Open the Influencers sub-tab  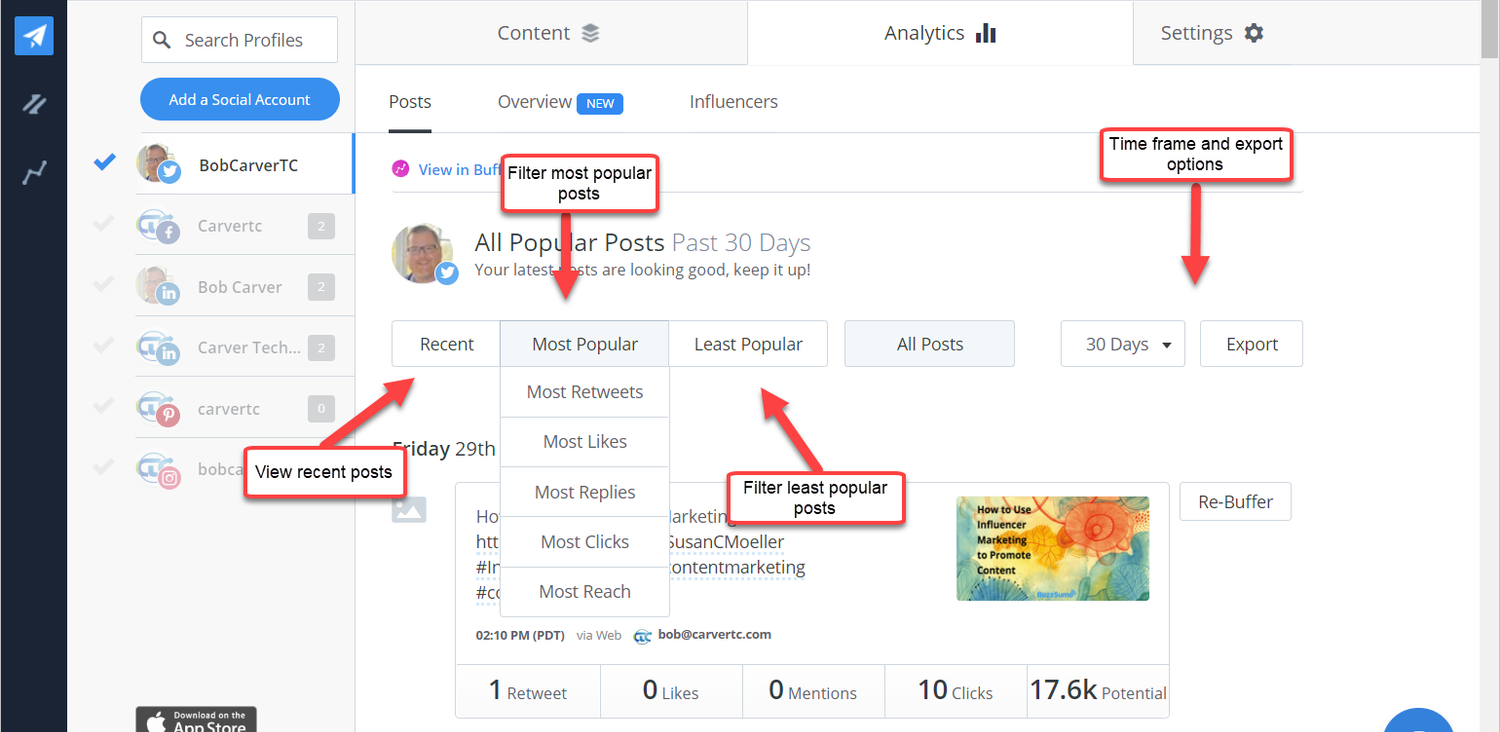tap(734, 102)
